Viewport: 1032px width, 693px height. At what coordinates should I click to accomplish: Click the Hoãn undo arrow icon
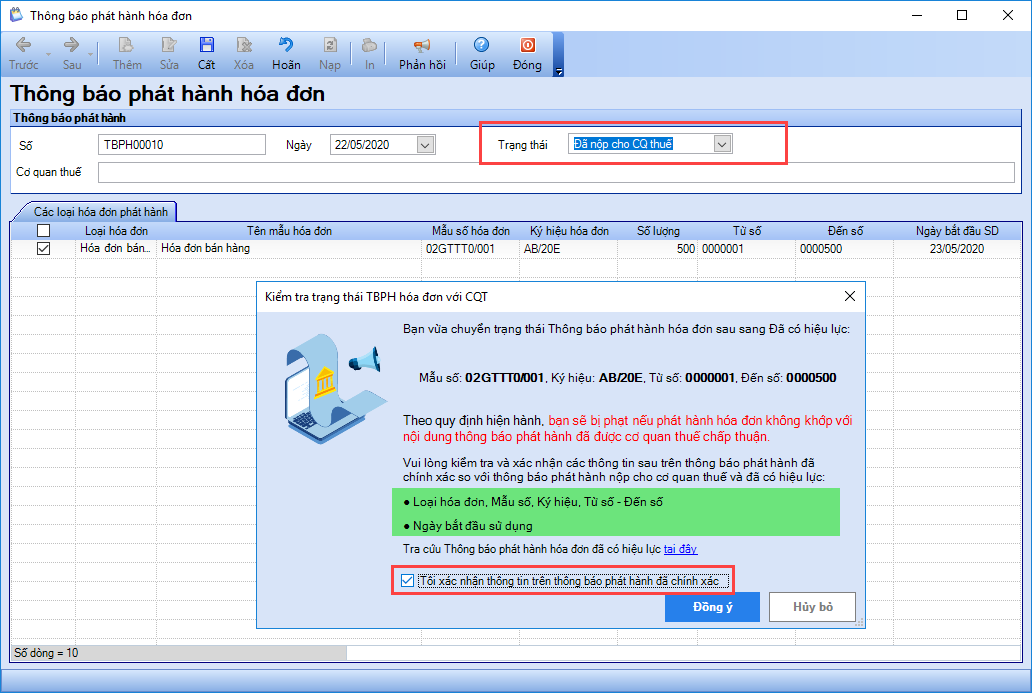click(286, 46)
